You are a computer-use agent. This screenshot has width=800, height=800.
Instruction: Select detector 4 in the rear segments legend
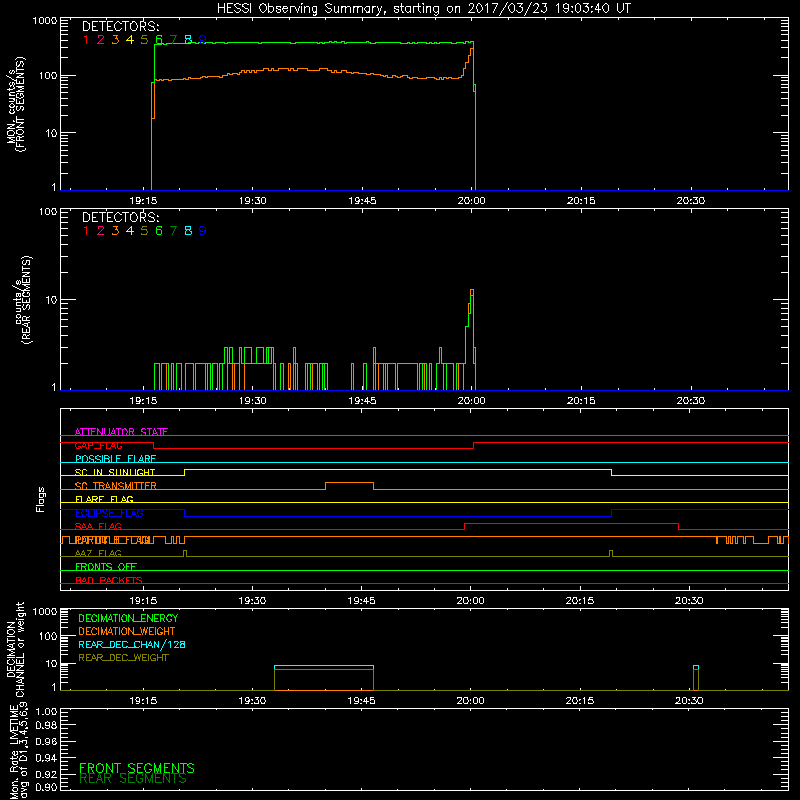(130, 231)
